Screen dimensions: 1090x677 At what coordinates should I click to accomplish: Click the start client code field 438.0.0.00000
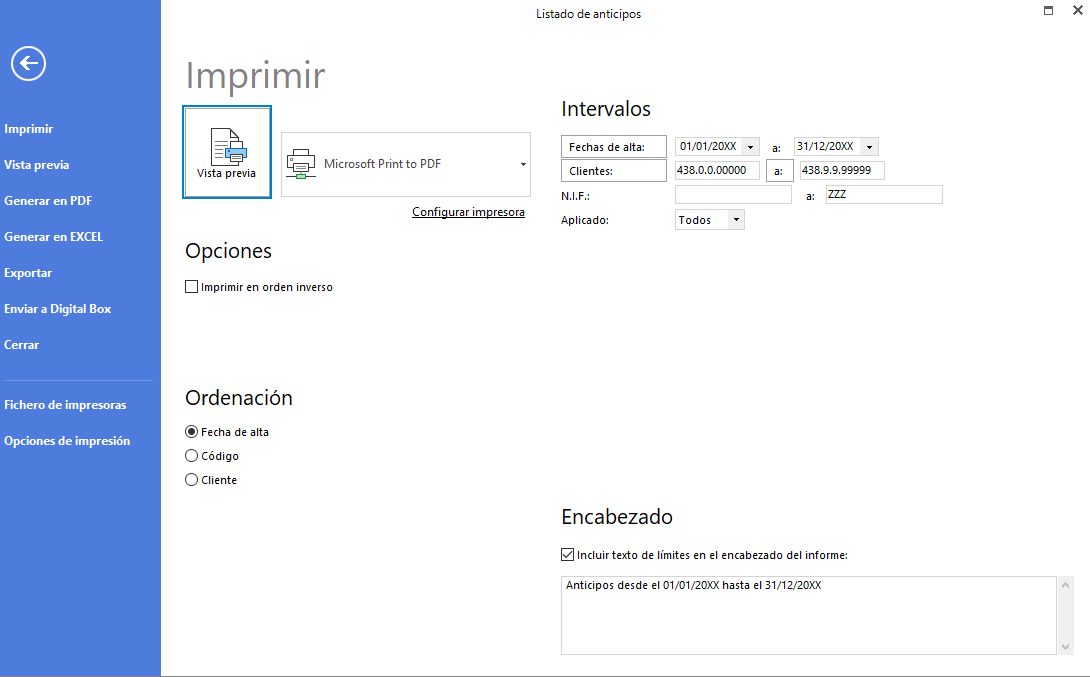pos(717,170)
